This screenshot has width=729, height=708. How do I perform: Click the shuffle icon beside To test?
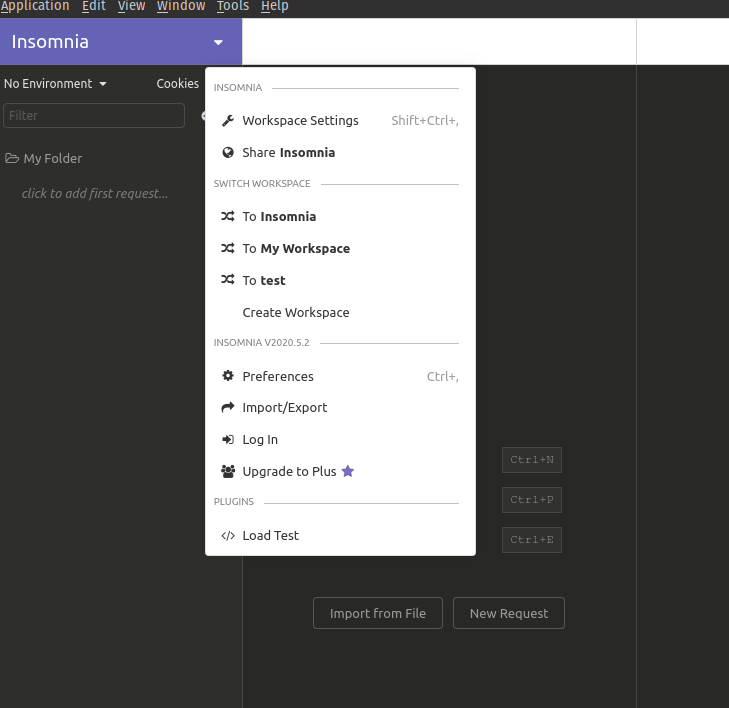(x=227, y=280)
